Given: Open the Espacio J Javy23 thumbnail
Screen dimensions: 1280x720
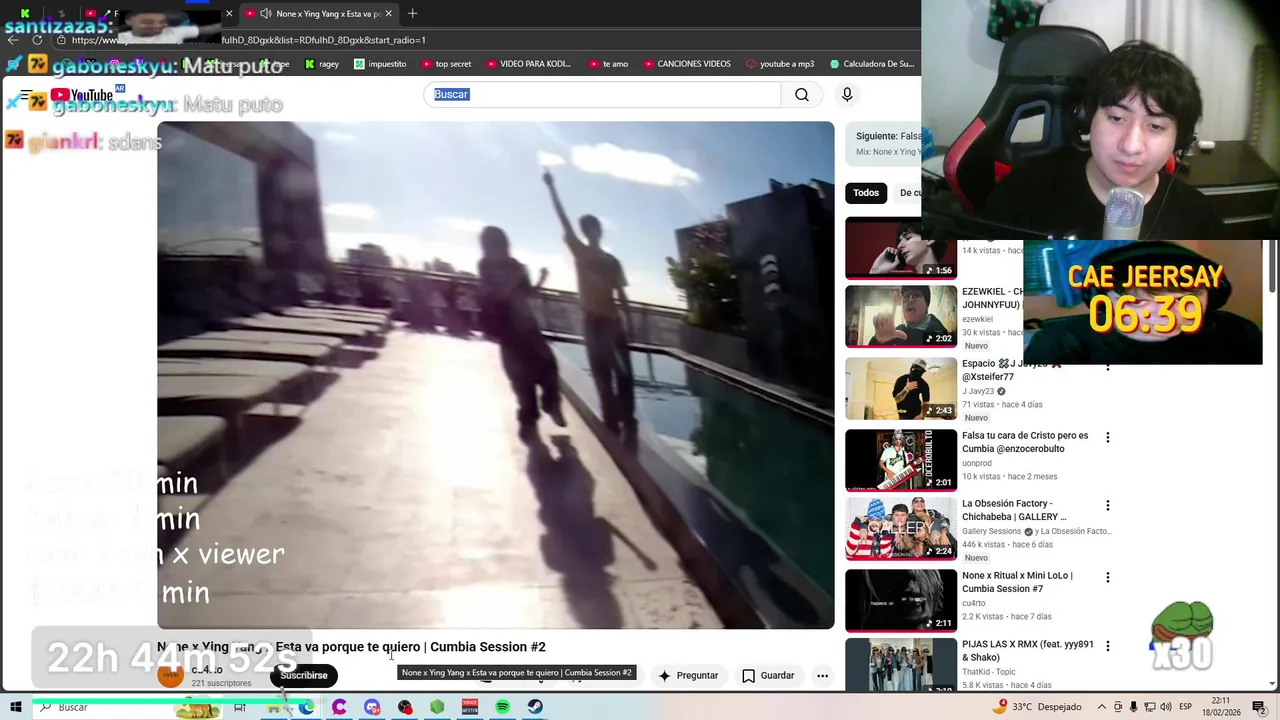Looking at the screenshot, I should [901, 388].
